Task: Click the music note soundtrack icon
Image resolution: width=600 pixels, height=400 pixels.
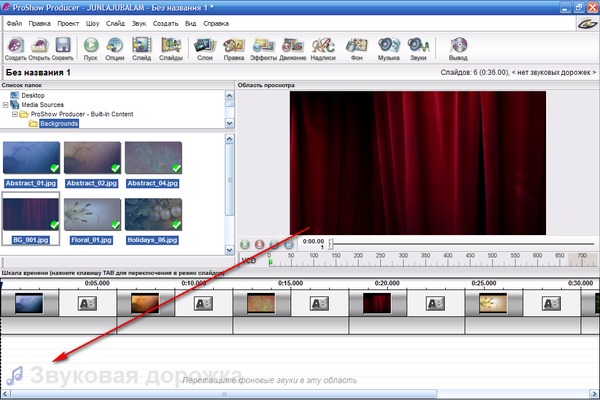Action: click(x=15, y=376)
